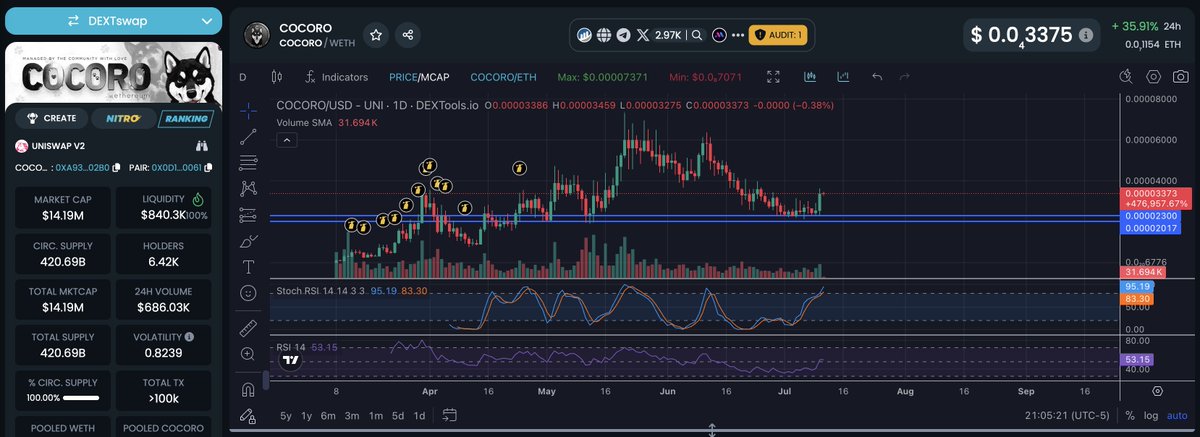The height and width of the screenshot is (437, 1200).
Task: Toggle auto scale
Action: click(1178, 416)
